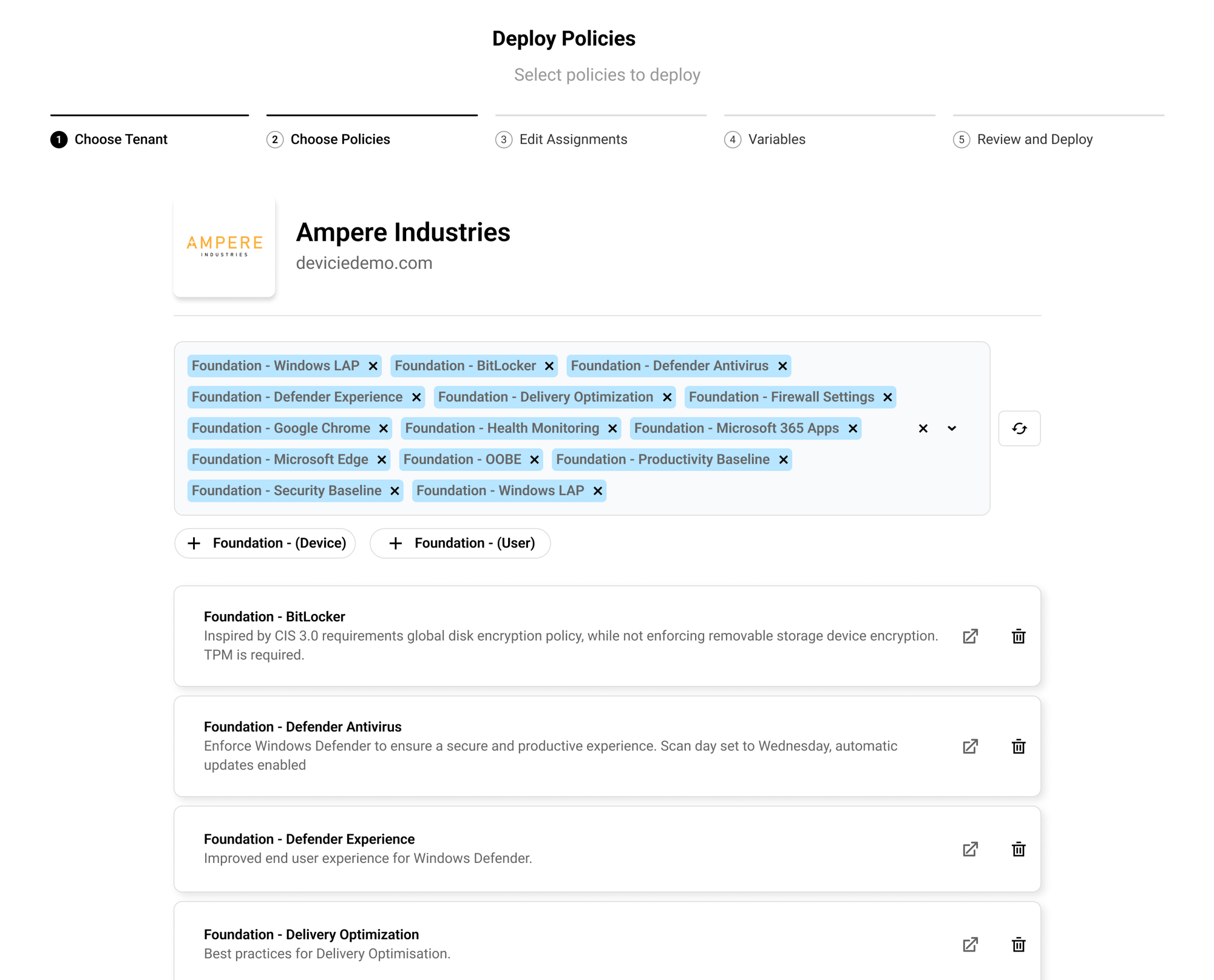Click the Ampere Industries tenant logo
1214x980 pixels.
coord(224,246)
